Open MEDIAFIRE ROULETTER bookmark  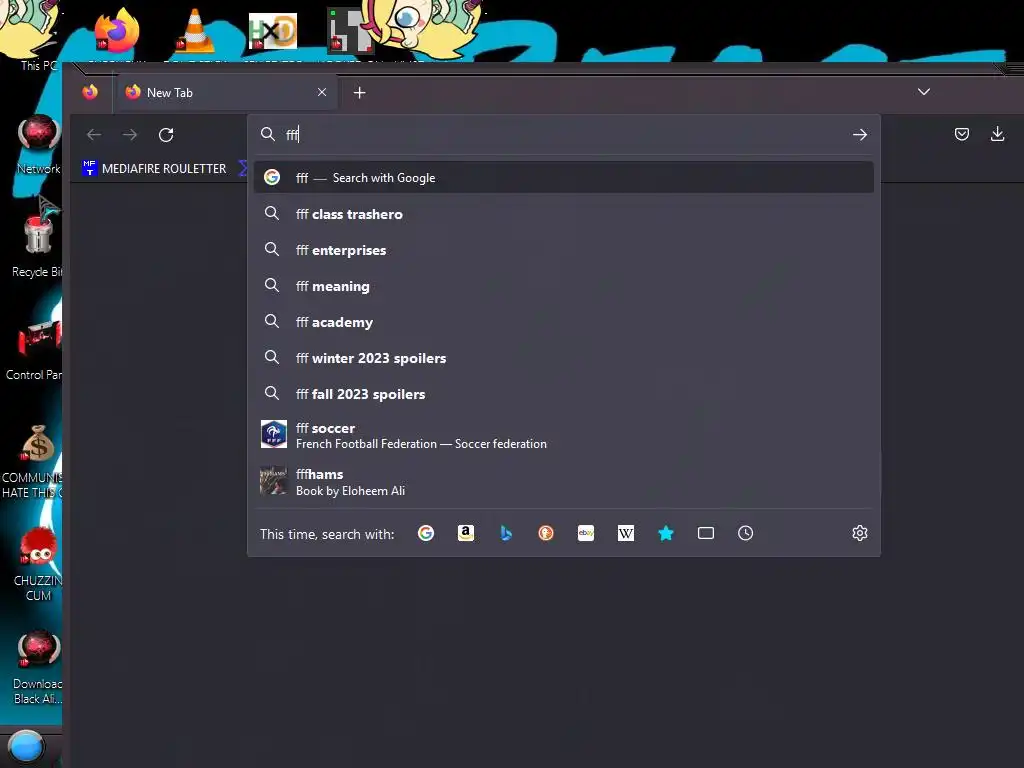tap(155, 168)
